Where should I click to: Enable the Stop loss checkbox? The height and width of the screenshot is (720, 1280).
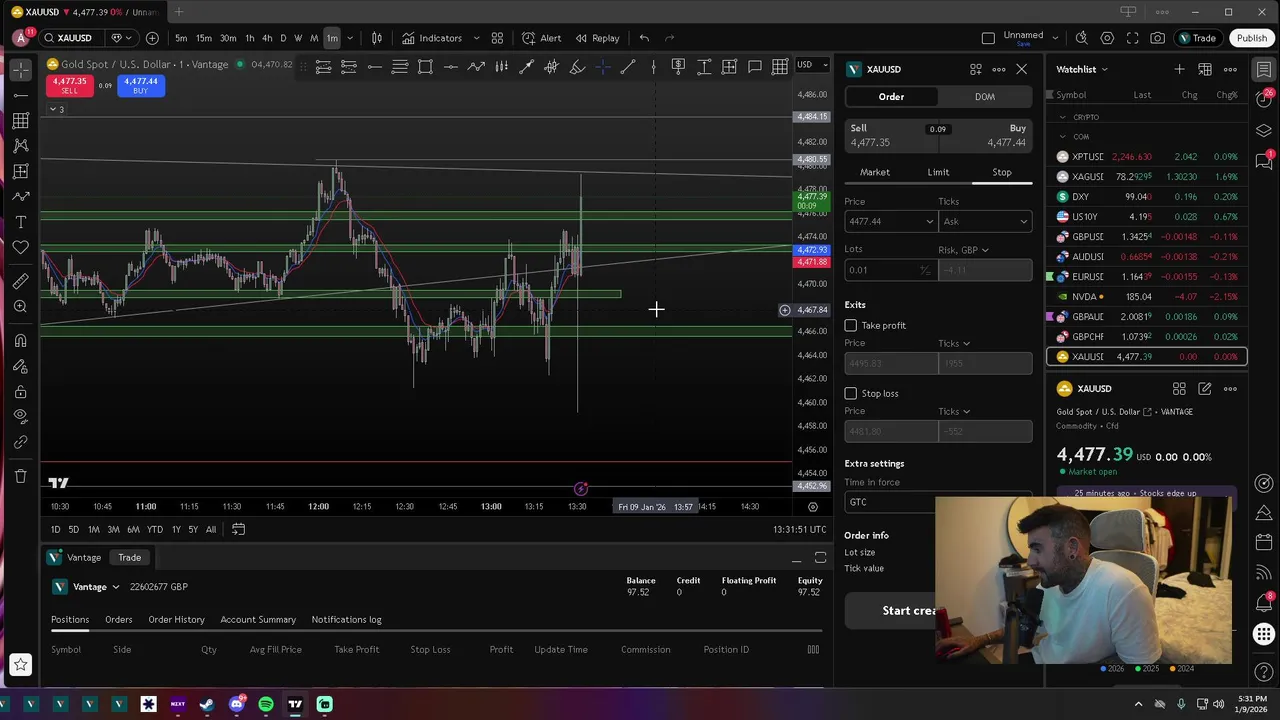point(850,393)
